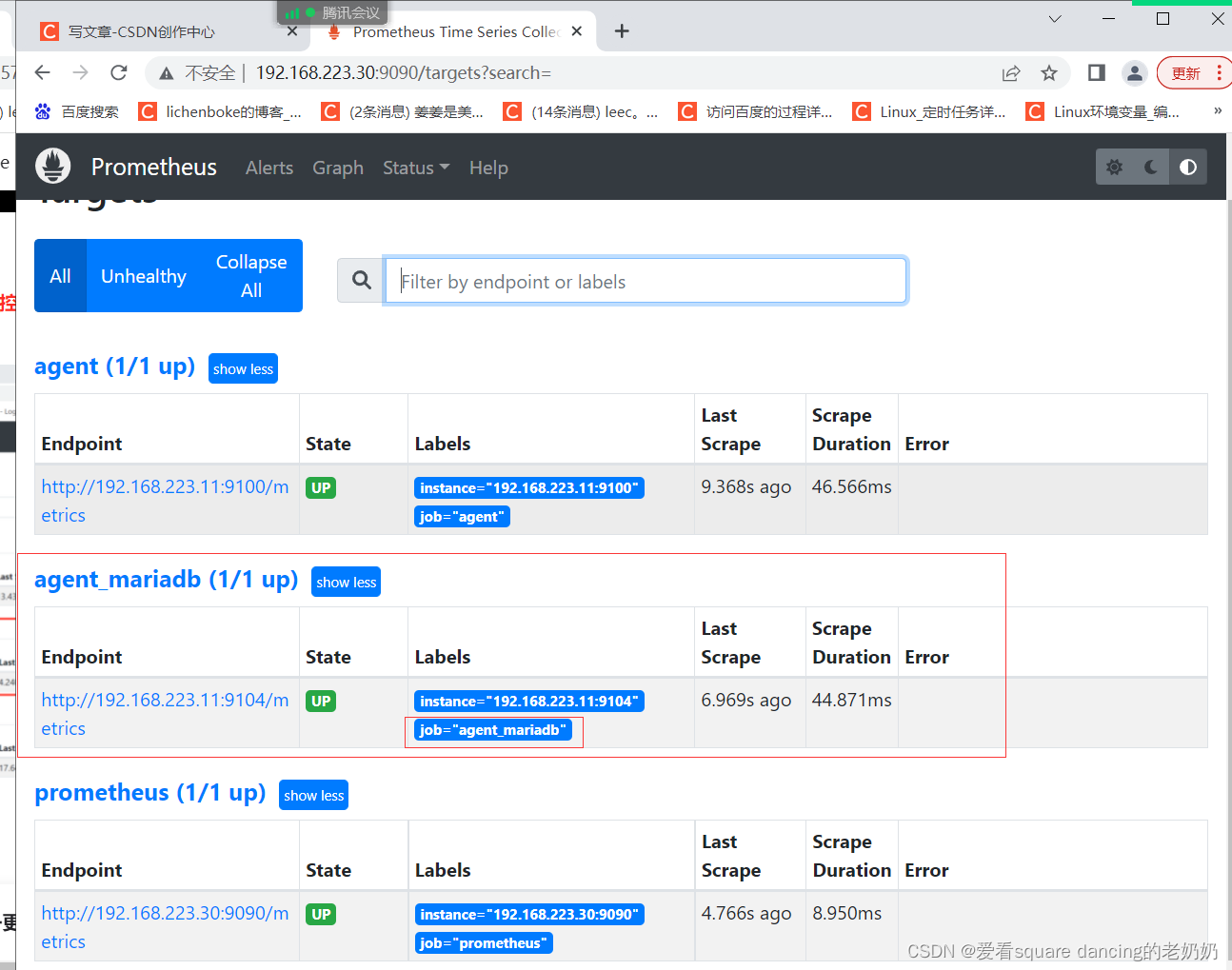Open the Status dropdown menu

point(416,168)
